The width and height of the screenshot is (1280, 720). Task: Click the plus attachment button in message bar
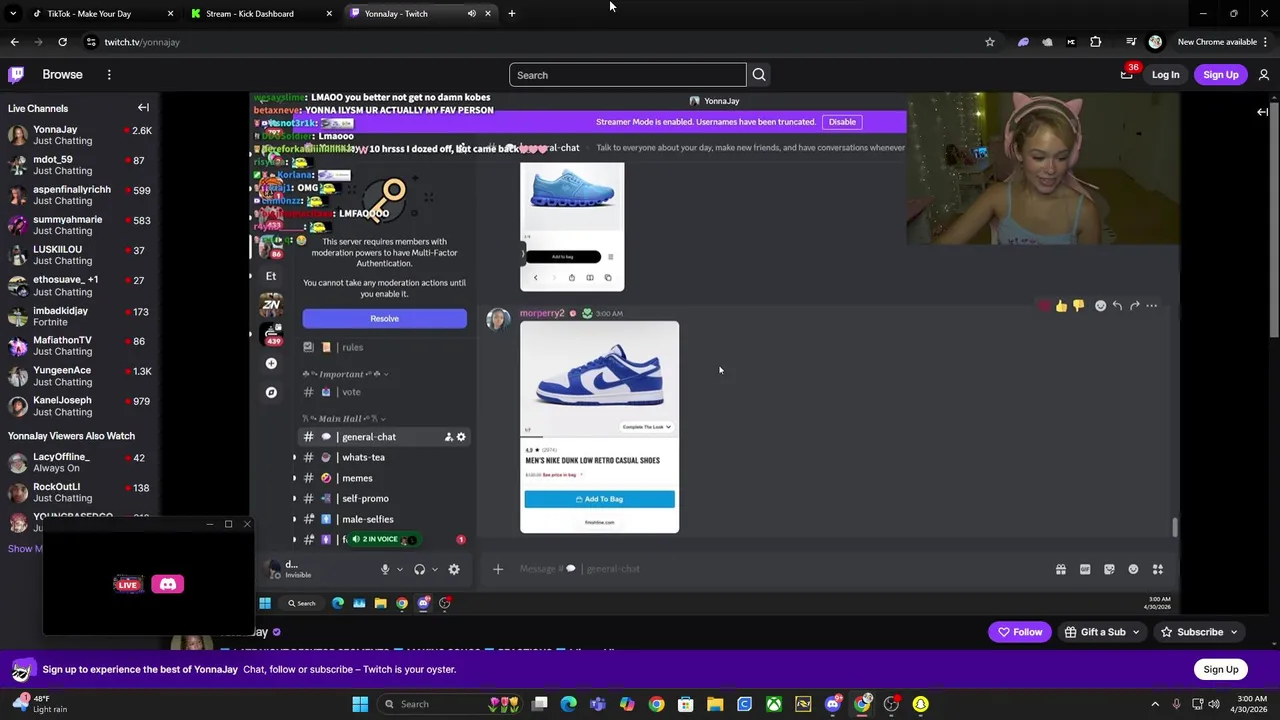coord(498,569)
